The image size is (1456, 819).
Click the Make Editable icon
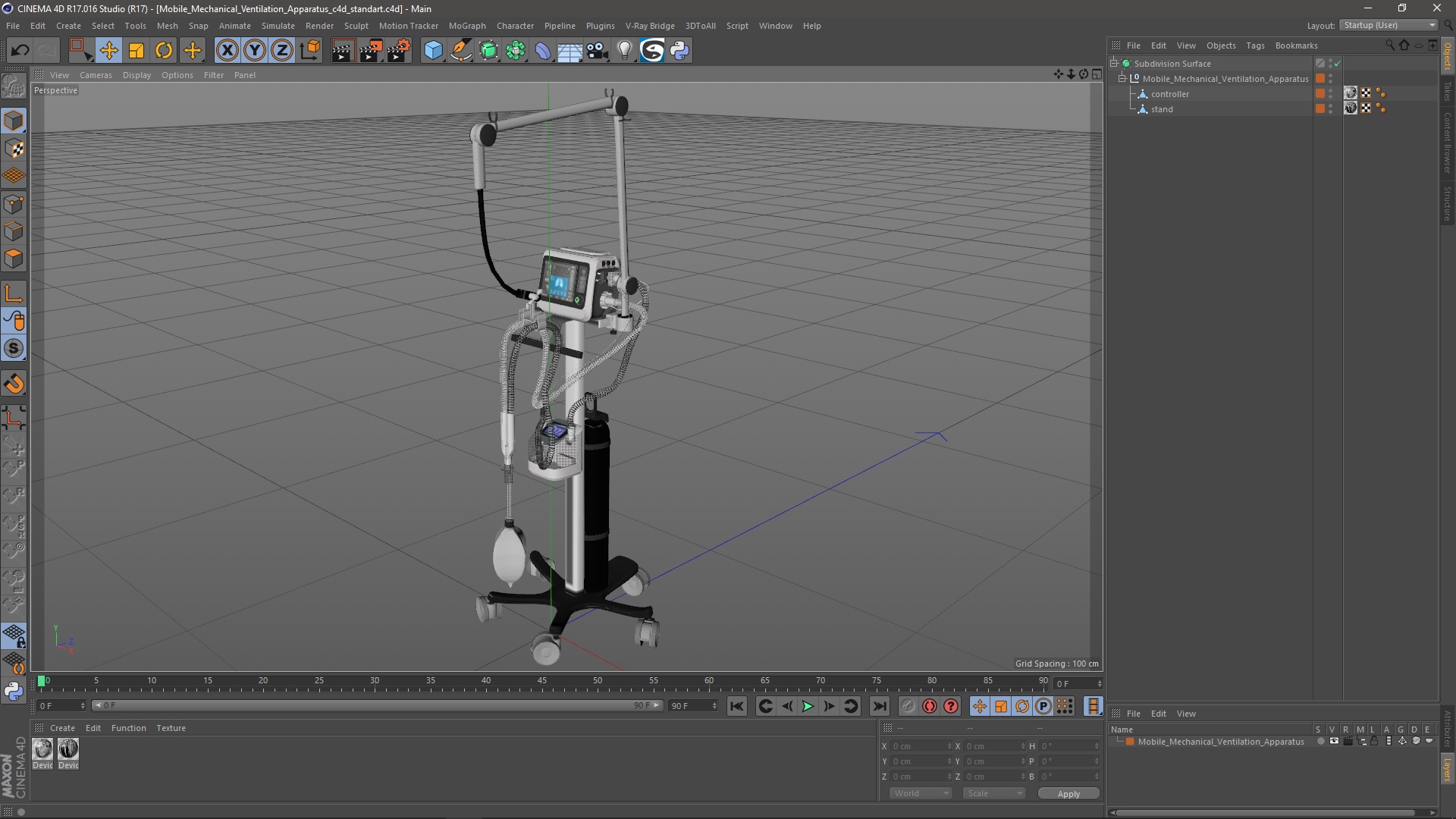point(14,87)
